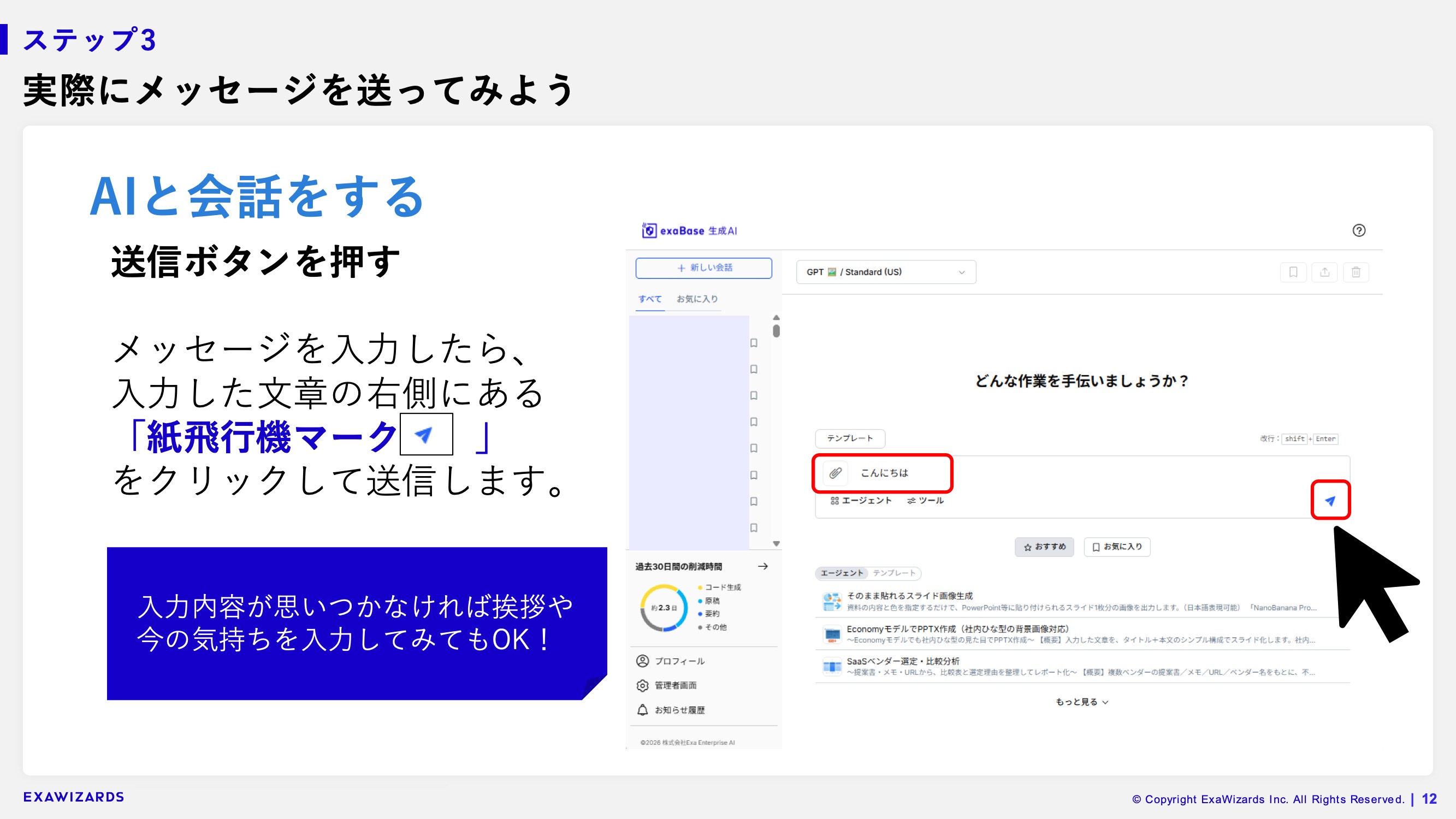Click the shift key hint label
Image resolution: width=1456 pixels, height=819 pixels.
(1294, 438)
